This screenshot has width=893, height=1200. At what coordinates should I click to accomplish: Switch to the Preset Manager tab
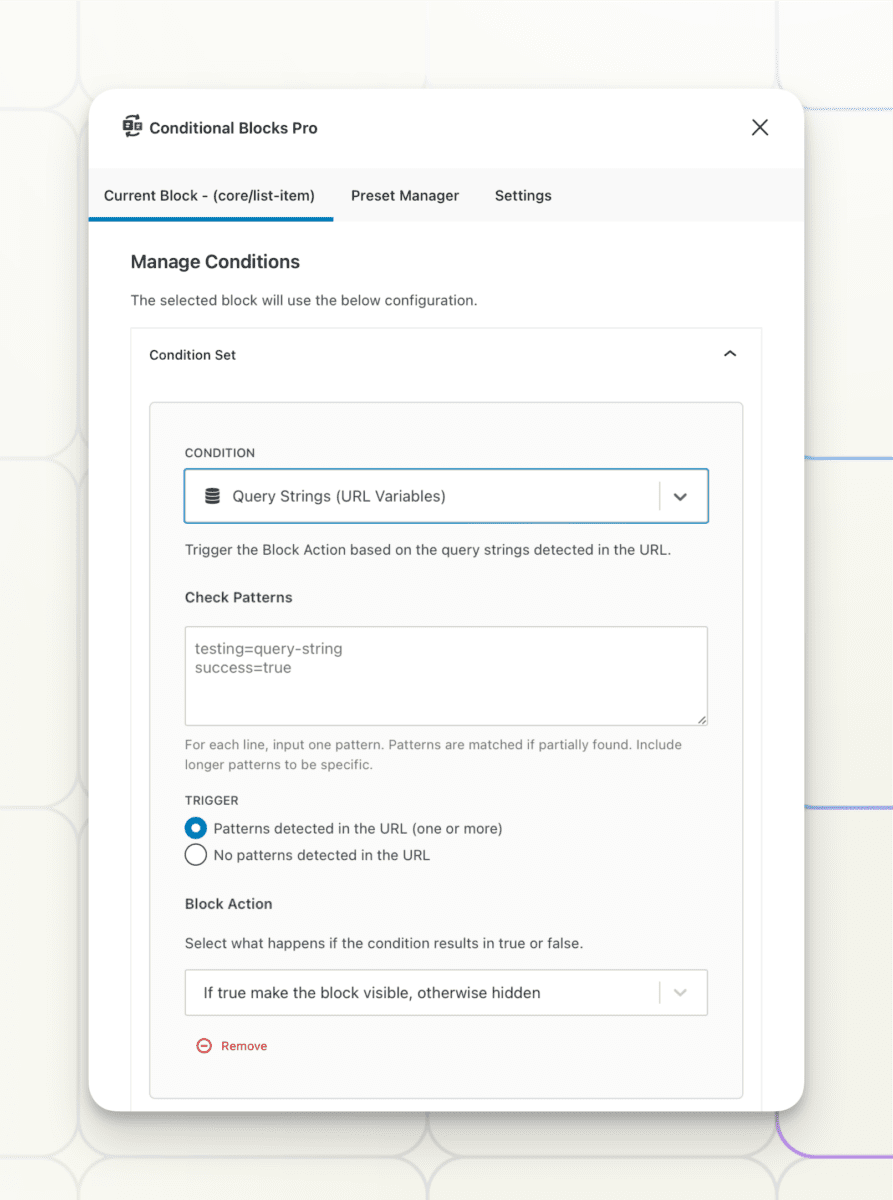tap(405, 195)
